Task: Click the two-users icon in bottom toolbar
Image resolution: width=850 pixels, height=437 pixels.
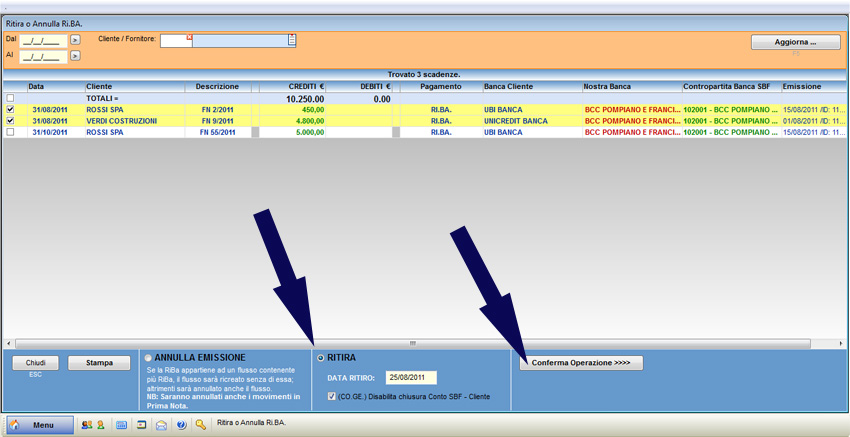Action: (x=87, y=425)
